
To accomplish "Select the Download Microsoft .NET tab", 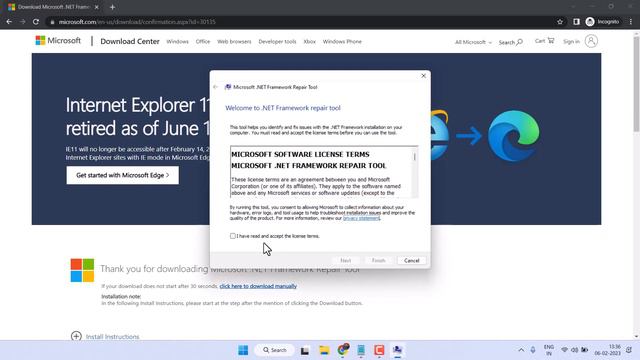I will coord(53,7).
